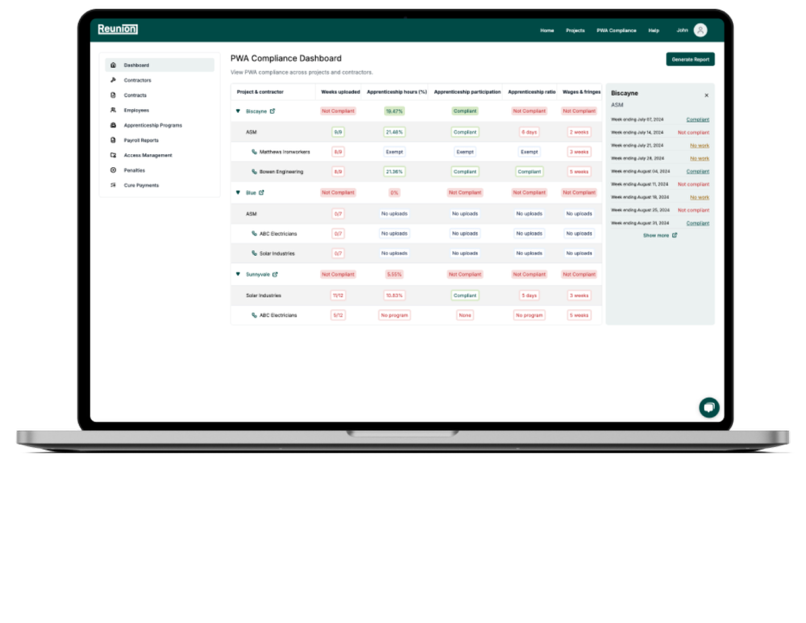Click the Payroll Reports icon
The image size is (806, 623).
pyautogui.click(x=113, y=140)
